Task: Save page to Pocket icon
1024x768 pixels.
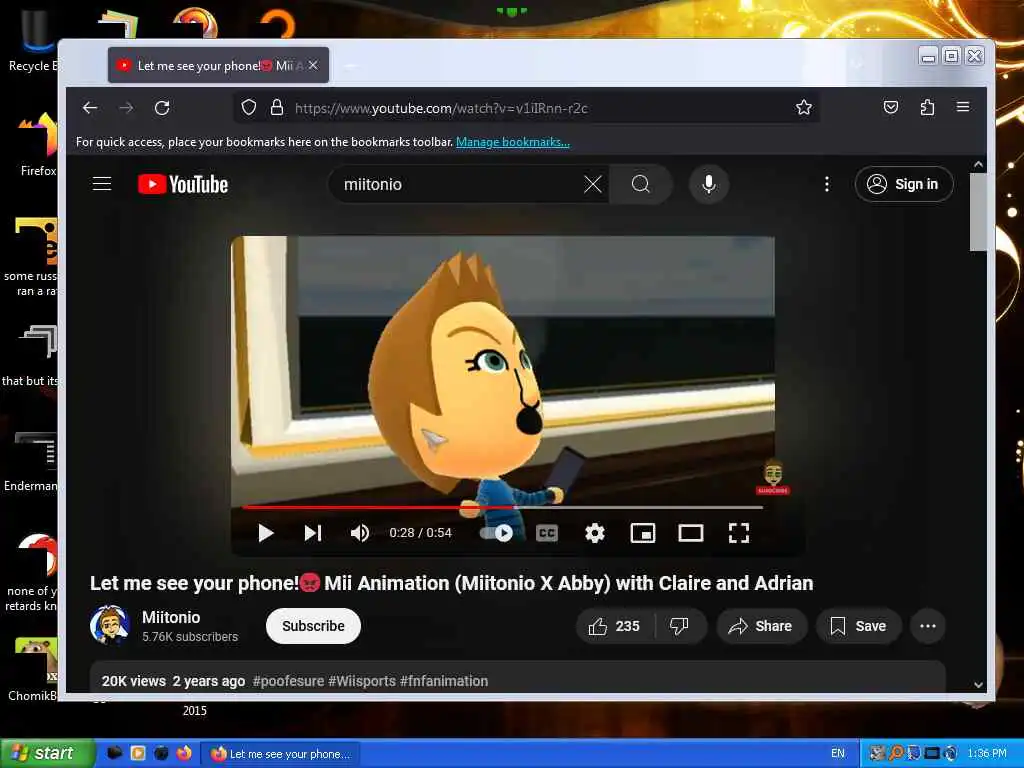Action: (x=891, y=107)
